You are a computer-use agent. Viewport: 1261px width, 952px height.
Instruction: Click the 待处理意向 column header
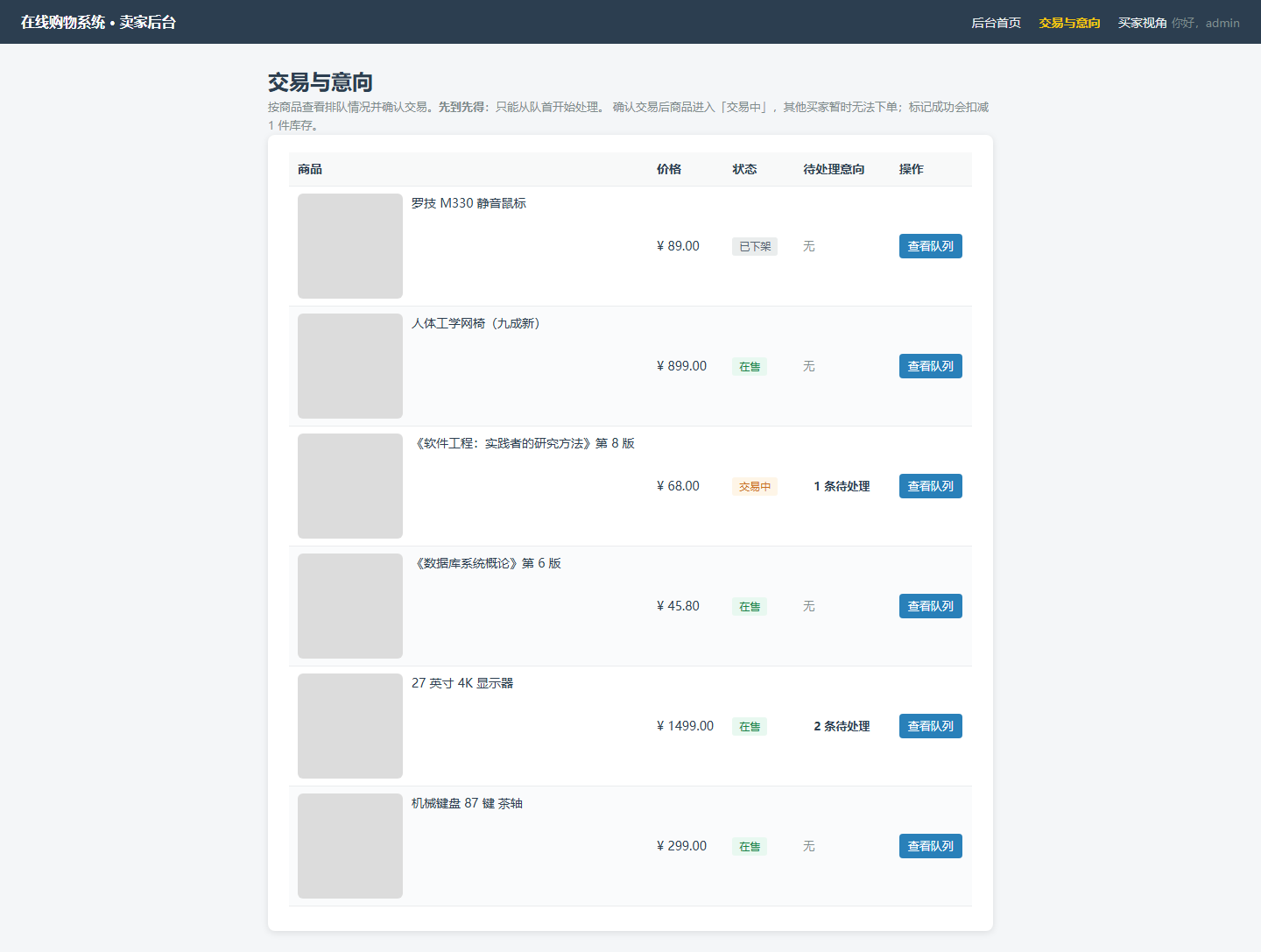tap(834, 169)
